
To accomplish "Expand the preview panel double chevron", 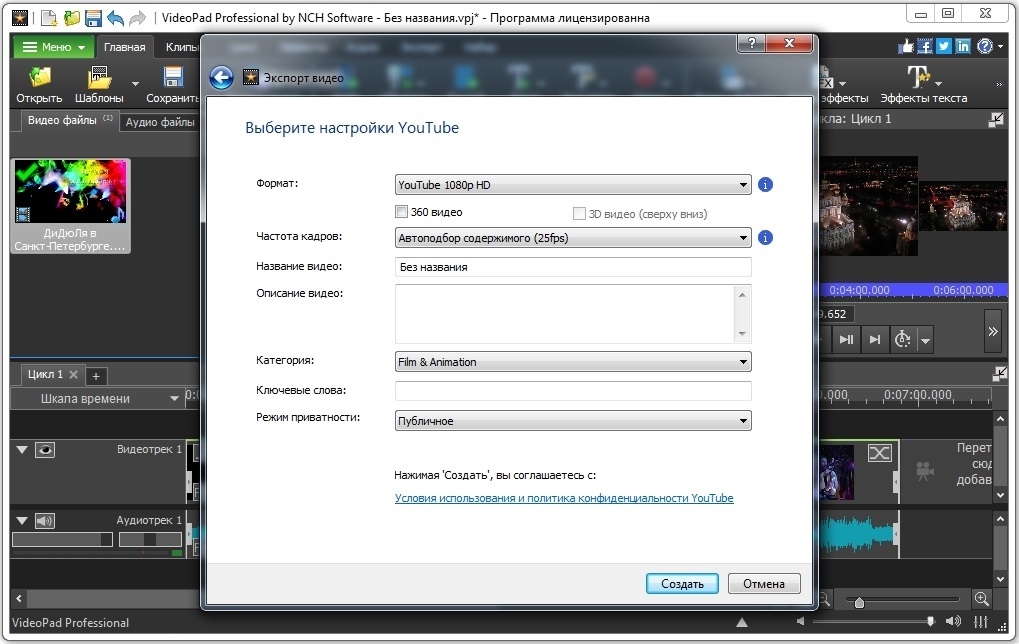I will click(x=992, y=331).
